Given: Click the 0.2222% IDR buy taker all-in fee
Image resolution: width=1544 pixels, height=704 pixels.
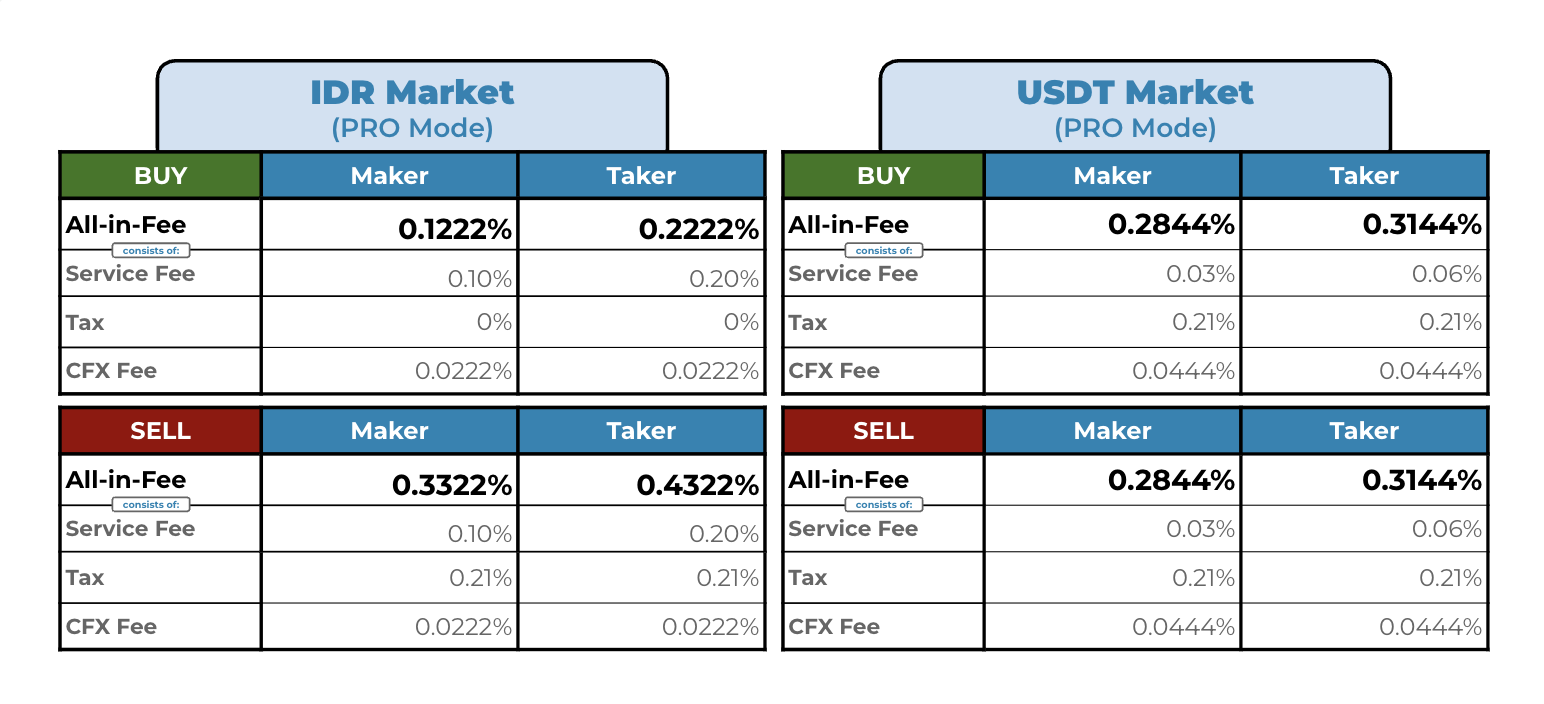Looking at the screenshot, I should (699, 230).
